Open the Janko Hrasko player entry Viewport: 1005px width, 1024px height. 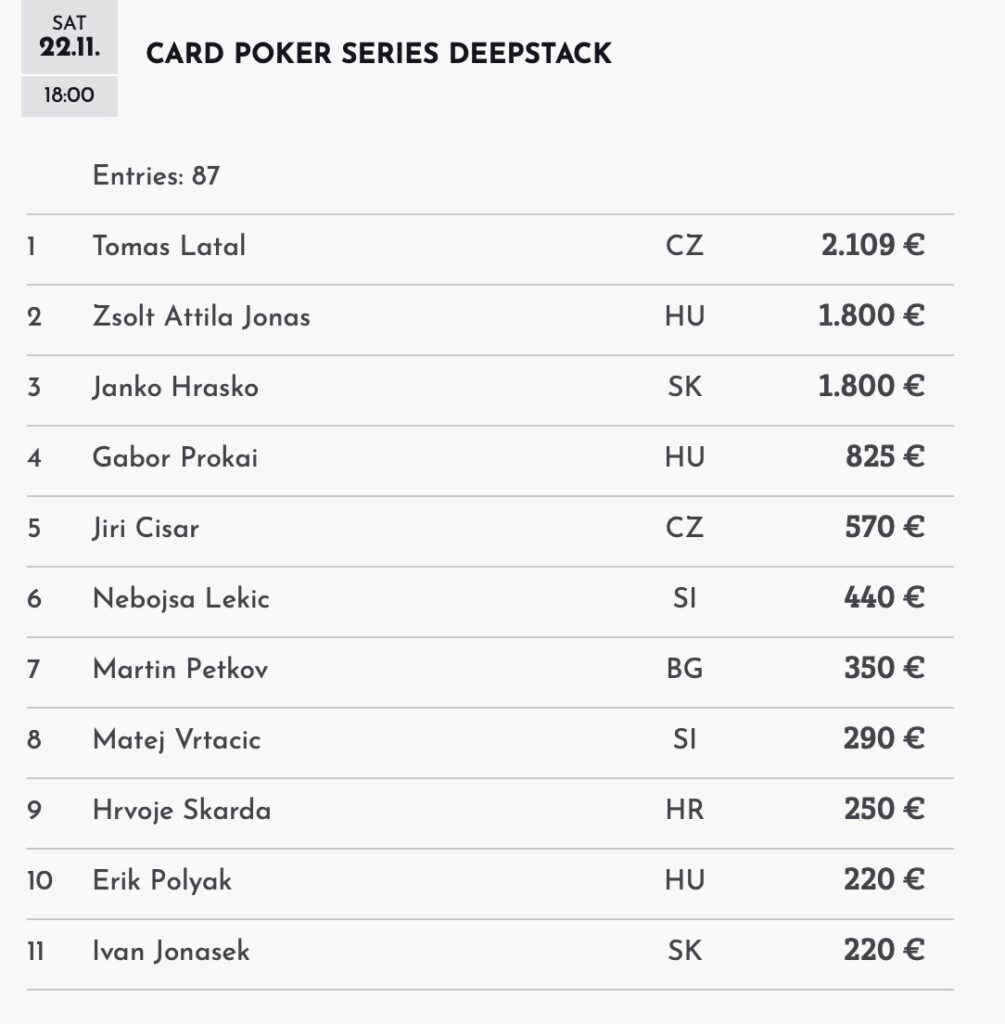[x=175, y=387]
